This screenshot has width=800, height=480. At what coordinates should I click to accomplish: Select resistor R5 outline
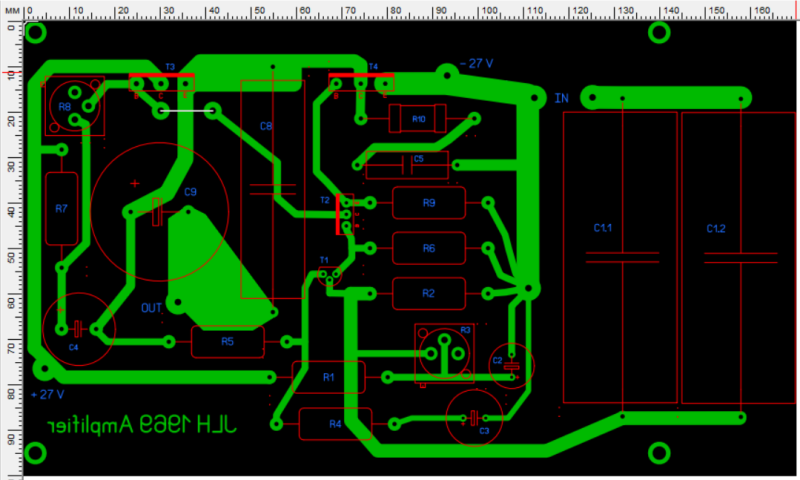click(228, 342)
